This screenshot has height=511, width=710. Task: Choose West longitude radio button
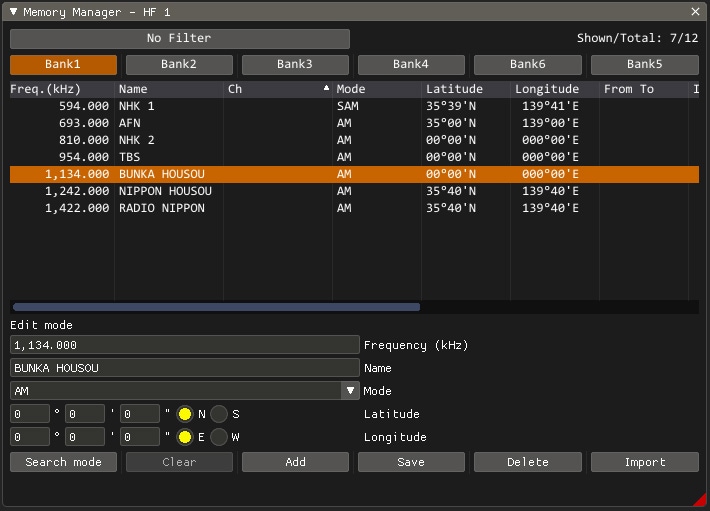point(219,437)
